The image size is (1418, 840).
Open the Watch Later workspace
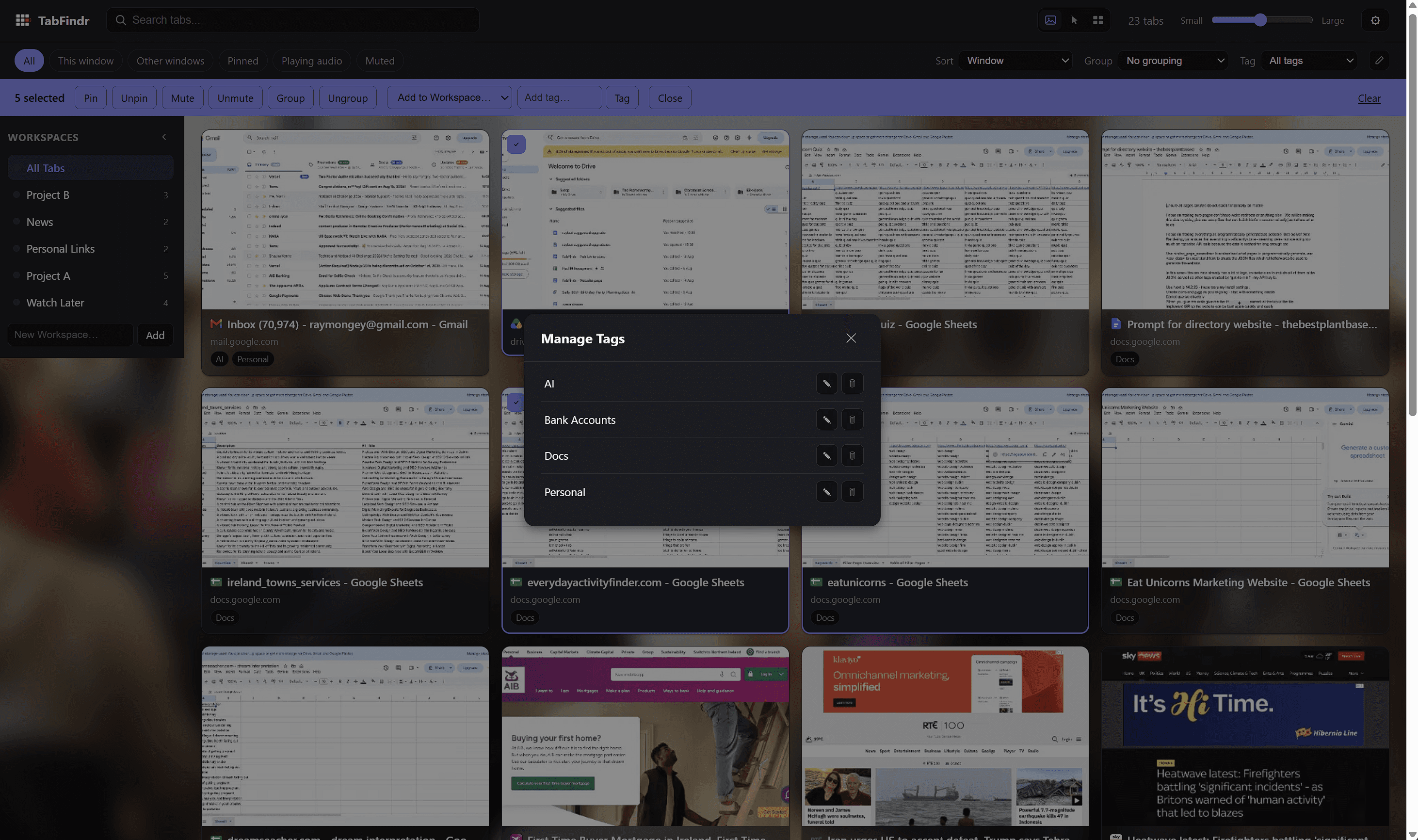(91, 302)
